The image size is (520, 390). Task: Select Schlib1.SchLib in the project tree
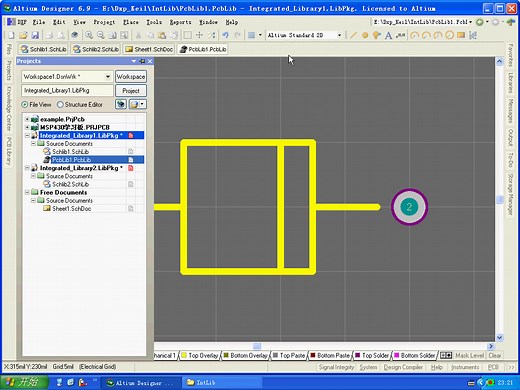(x=70, y=152)
